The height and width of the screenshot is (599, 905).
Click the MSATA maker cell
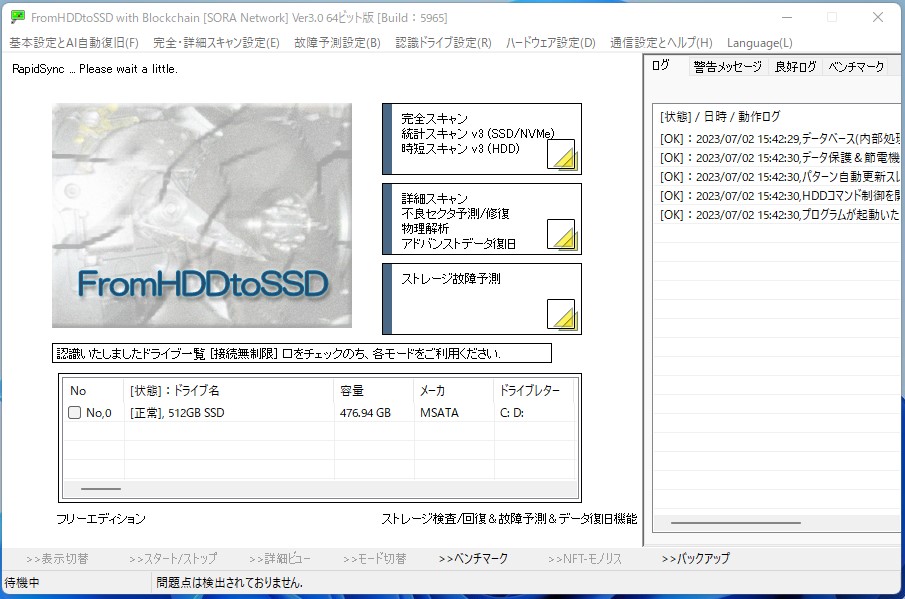pos(439,413)
